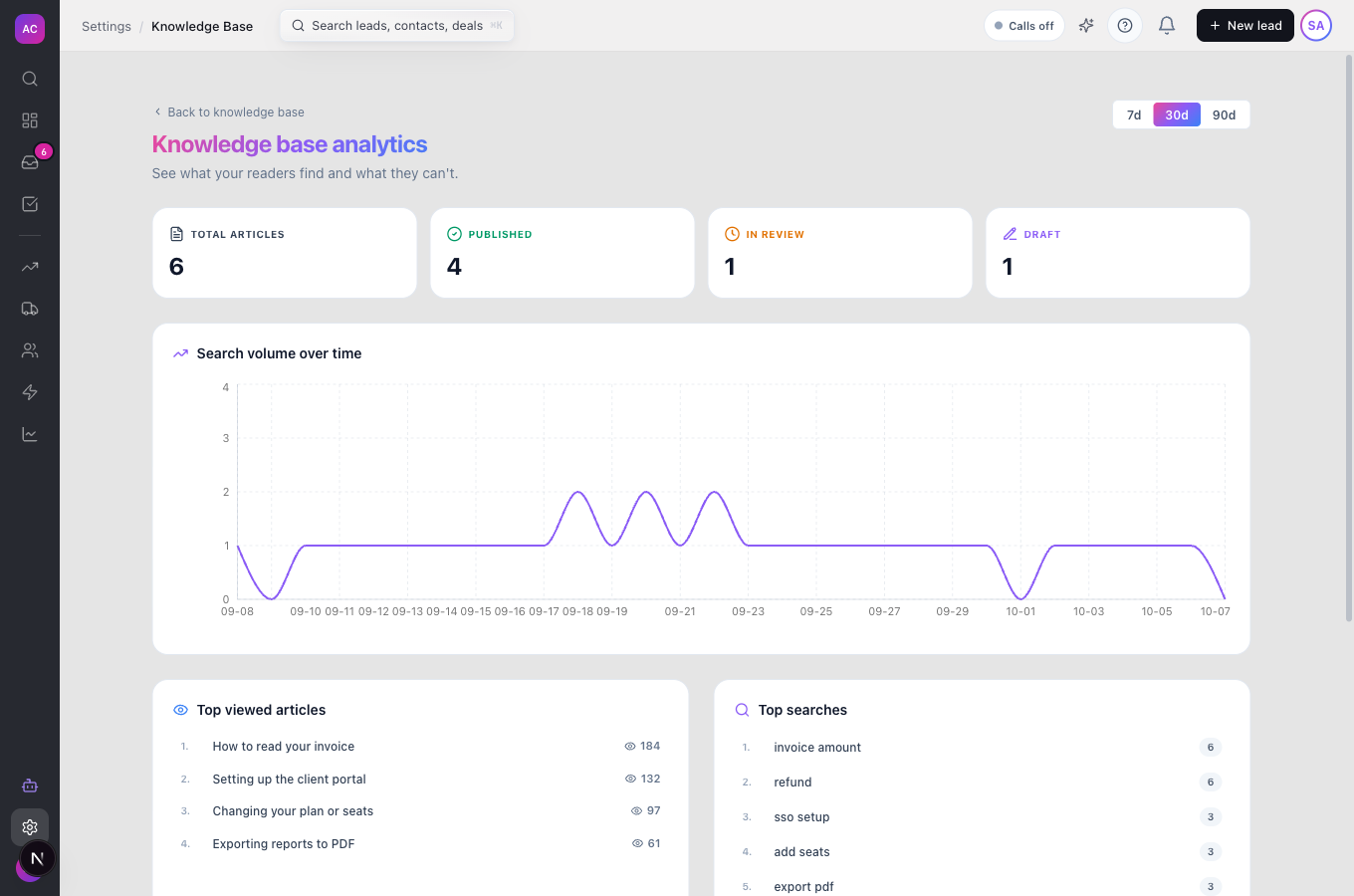Toggle the Calls off switch

(1024, 26)
